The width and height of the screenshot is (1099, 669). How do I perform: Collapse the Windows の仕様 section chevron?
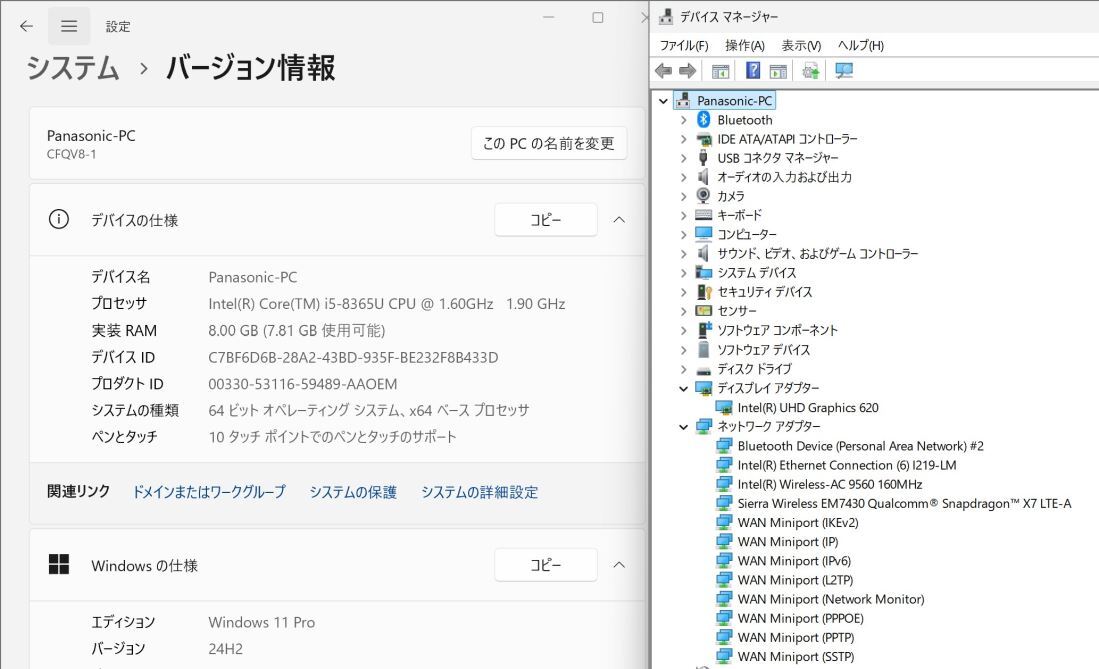point(619,565)
